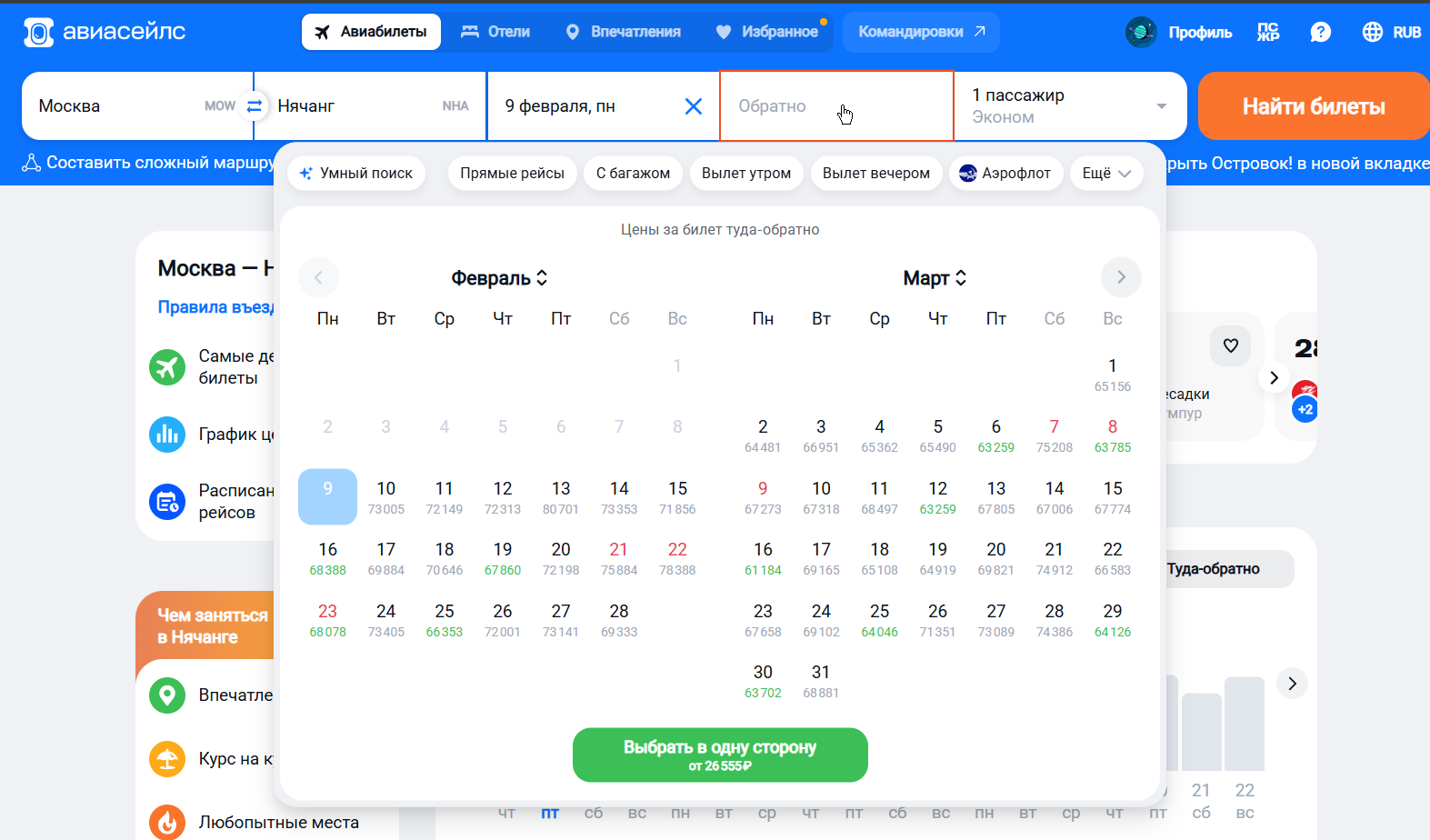Open the ПС ЖР icon in header
The height and width of the screenshot is (840, 1430).
(1268, 32)
